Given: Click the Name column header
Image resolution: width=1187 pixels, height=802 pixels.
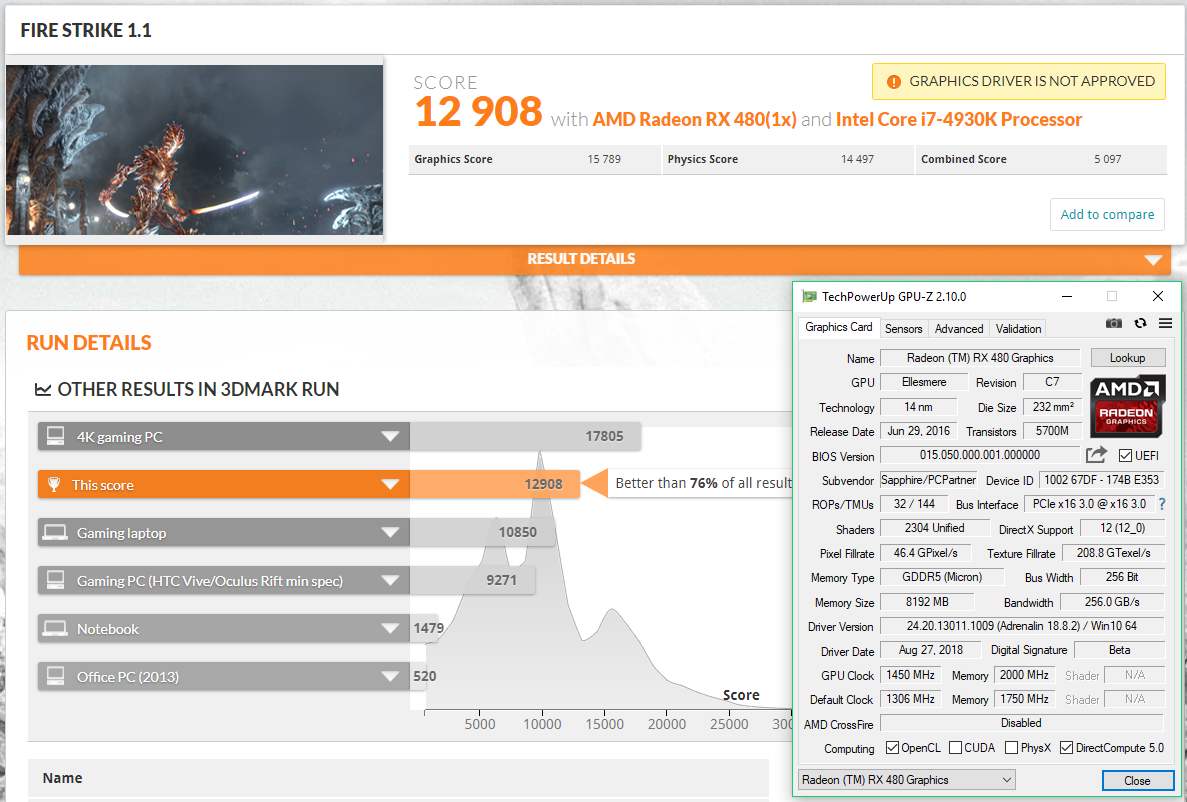Looking at the screenshot, I should [62, 778].
